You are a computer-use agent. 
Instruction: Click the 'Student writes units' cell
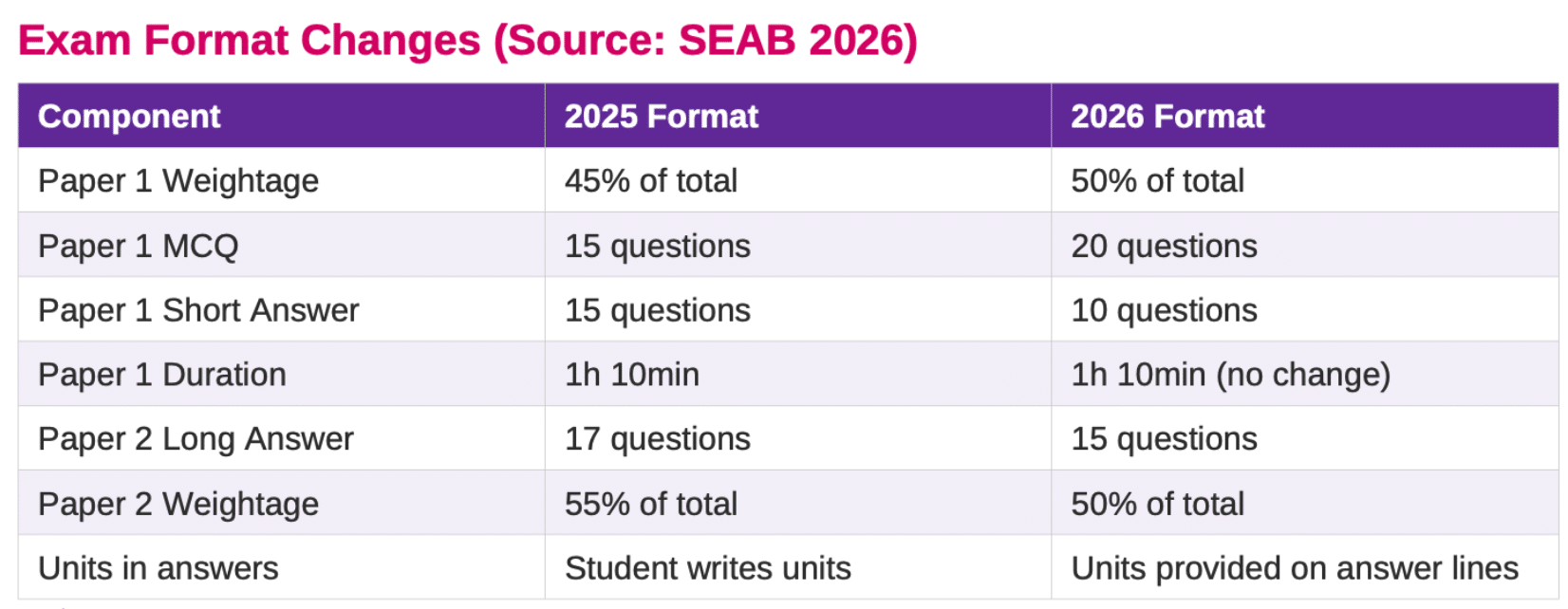coord(708,568)
